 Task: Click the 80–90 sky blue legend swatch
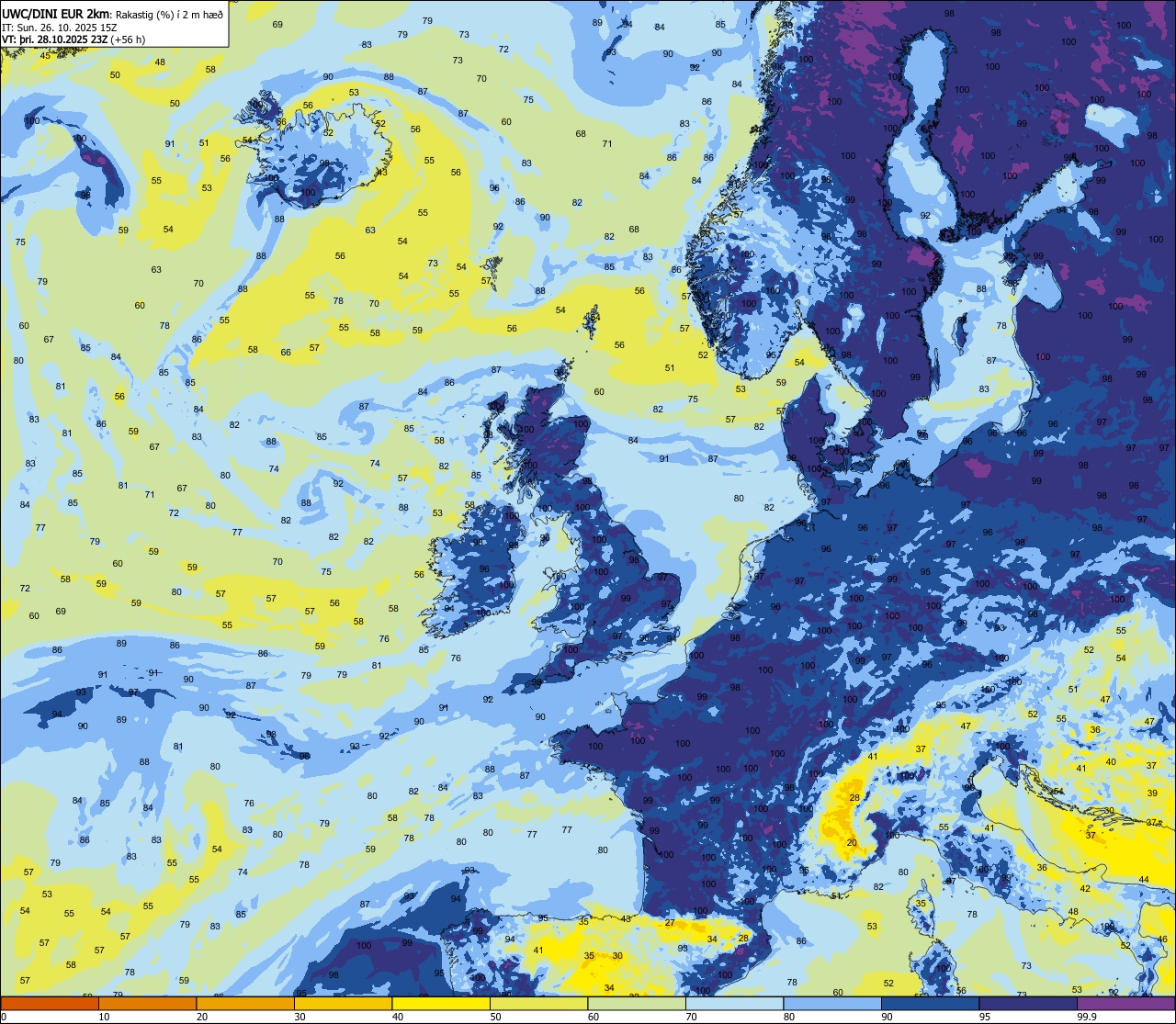coord(832,1003)
